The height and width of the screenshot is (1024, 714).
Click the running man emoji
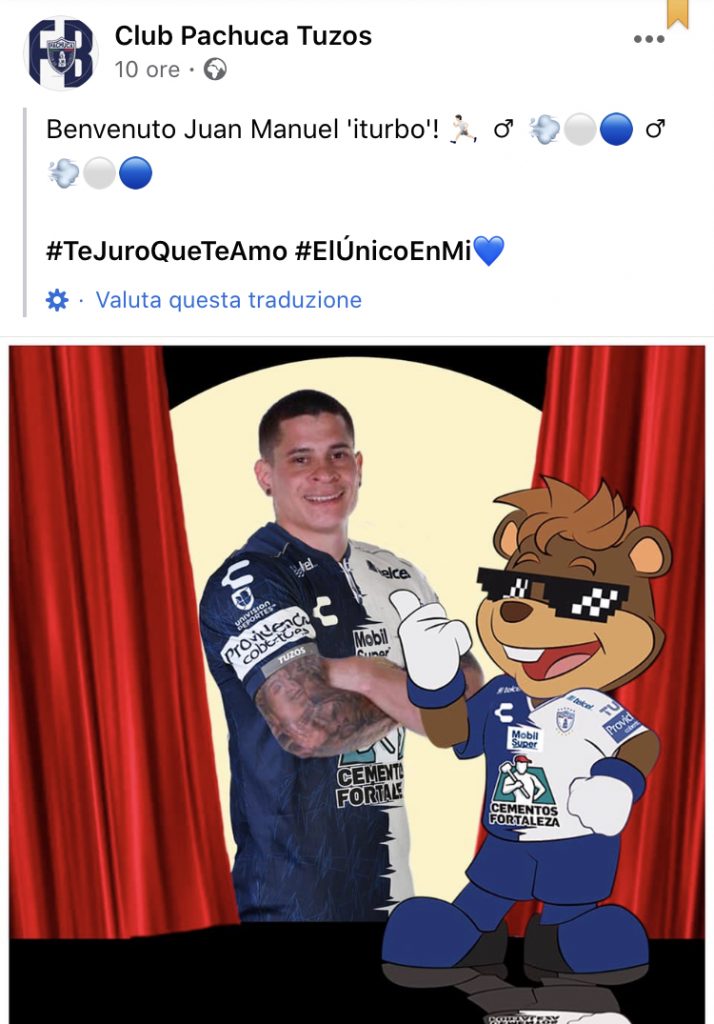click(x=462, y=129)
